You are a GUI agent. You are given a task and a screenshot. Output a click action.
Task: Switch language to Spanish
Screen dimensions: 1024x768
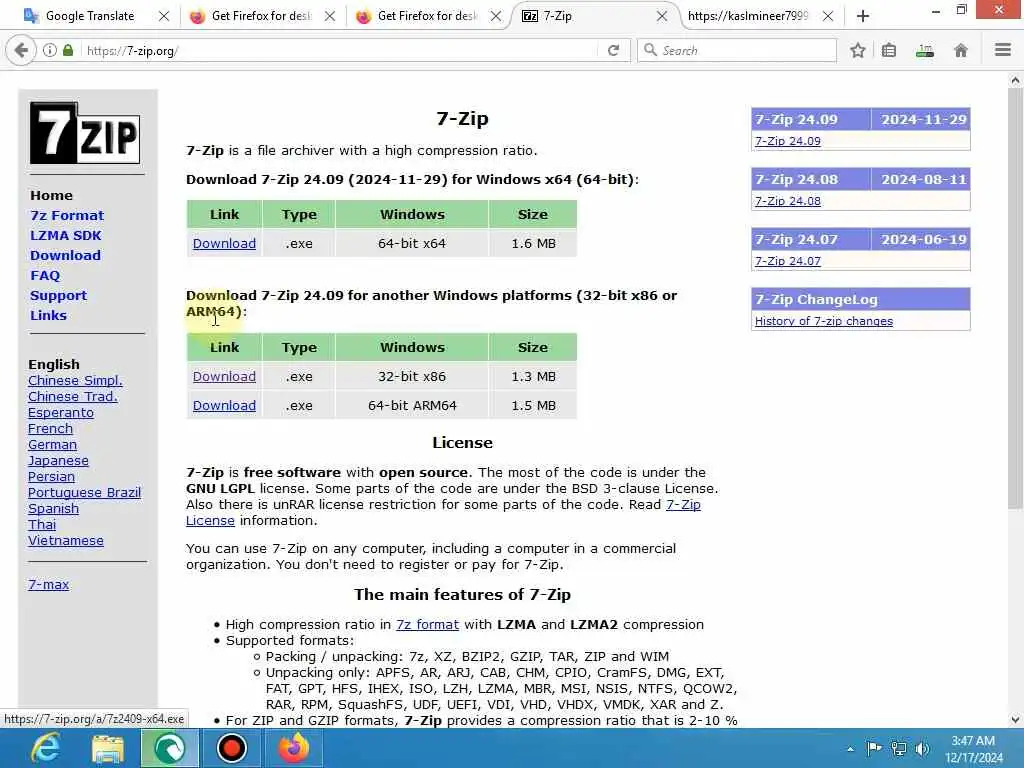53,509
